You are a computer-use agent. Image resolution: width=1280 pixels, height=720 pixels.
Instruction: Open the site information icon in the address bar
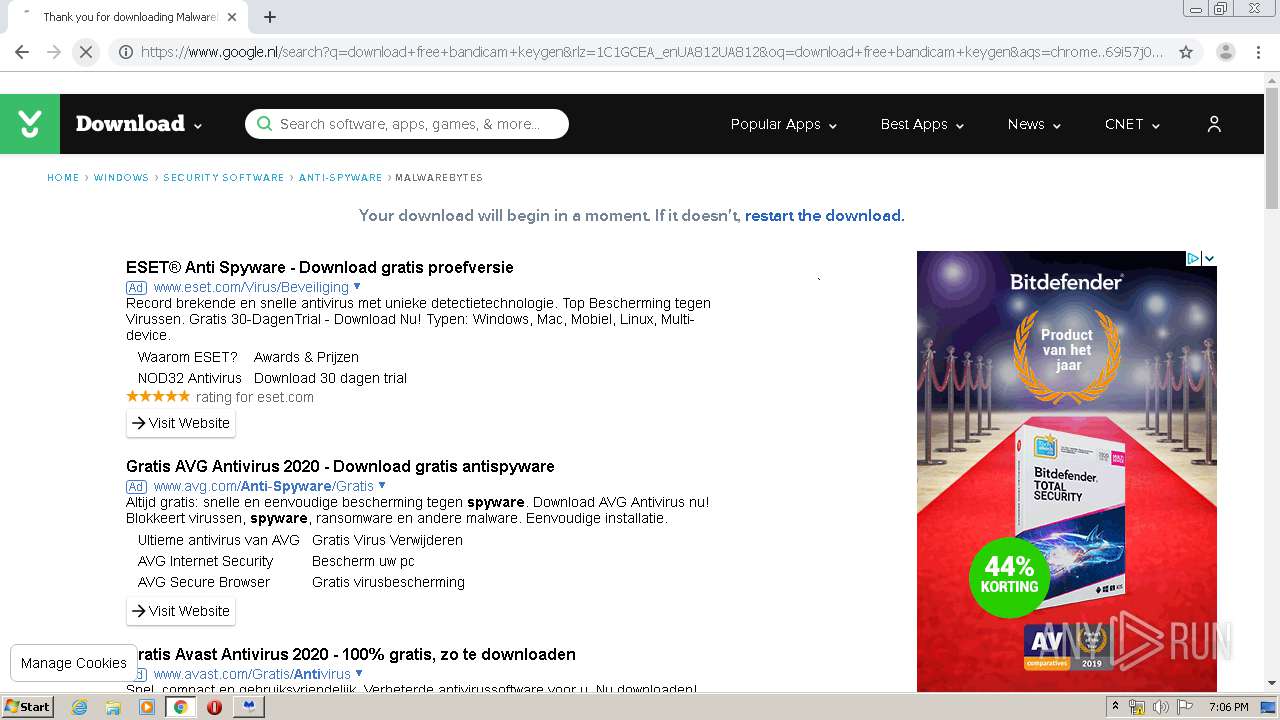(126, 52)
